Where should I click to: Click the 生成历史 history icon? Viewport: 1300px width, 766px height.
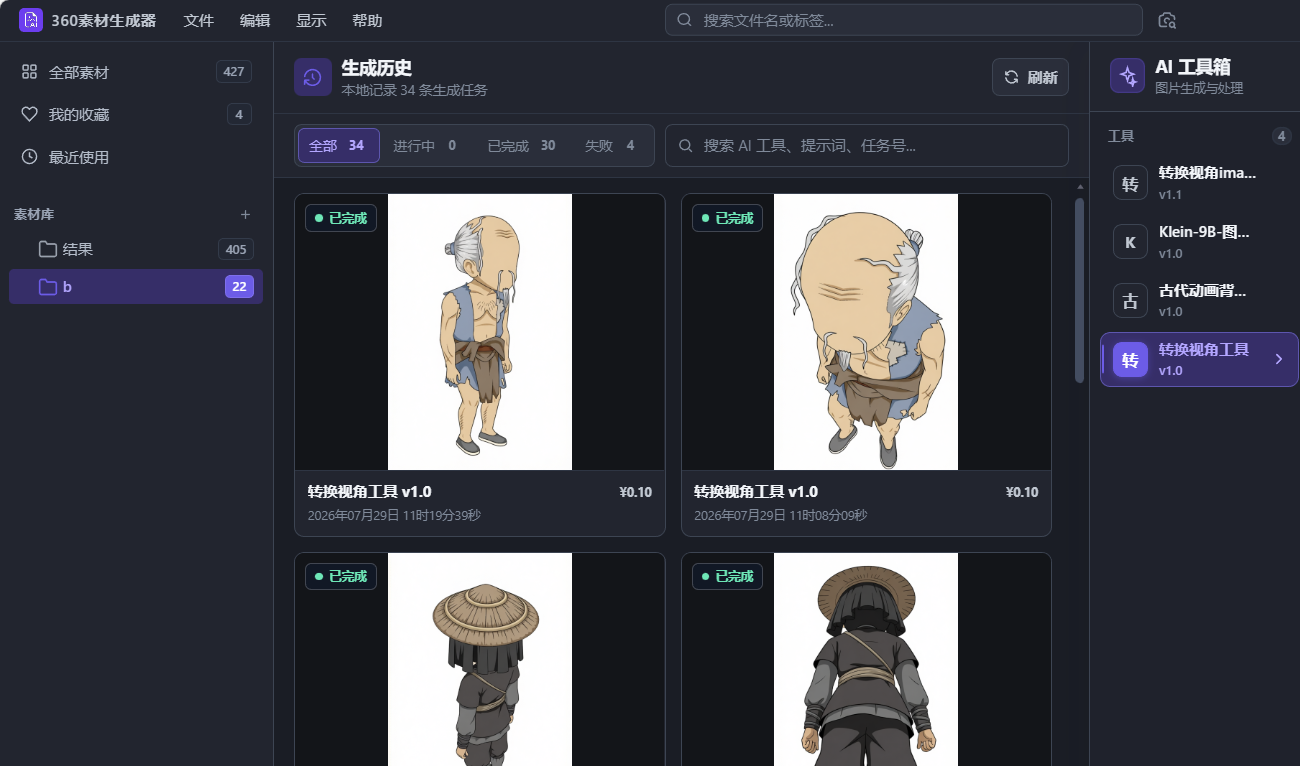pyautogui.click(x=313, y=77)
